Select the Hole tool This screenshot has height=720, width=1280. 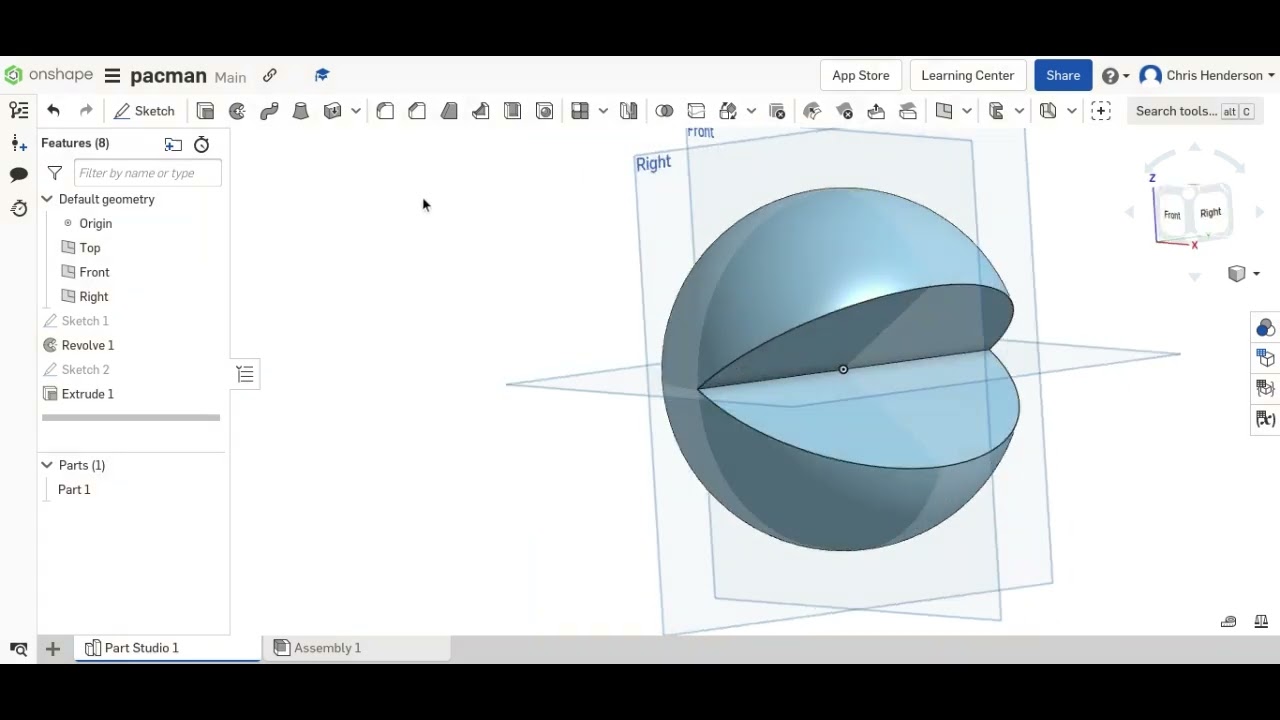pyautogui.click(x=545, y=111)
